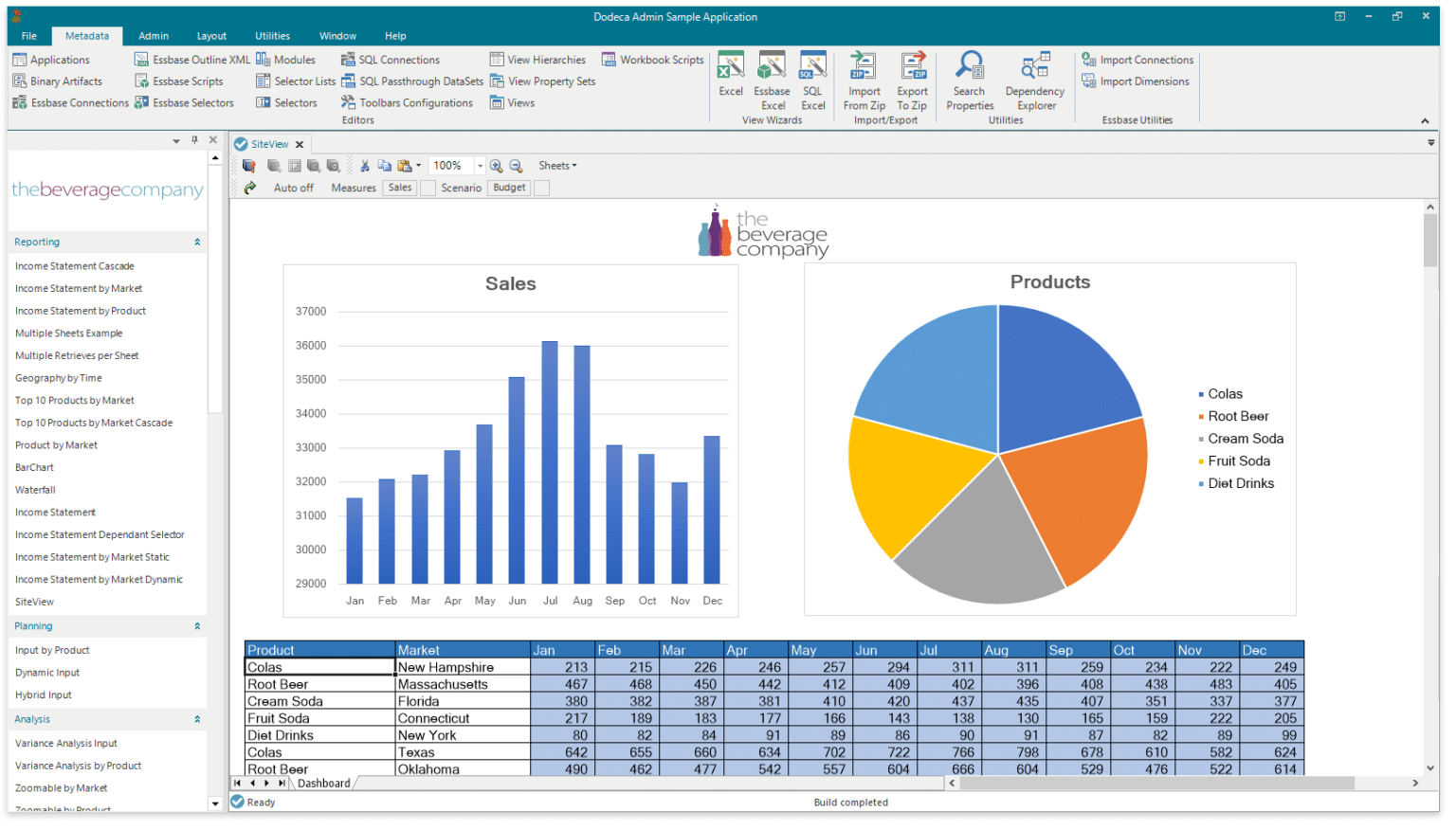Open the Sheets dropdown
This screenshot has width=1456, height=830.
[x=556, y=165]
